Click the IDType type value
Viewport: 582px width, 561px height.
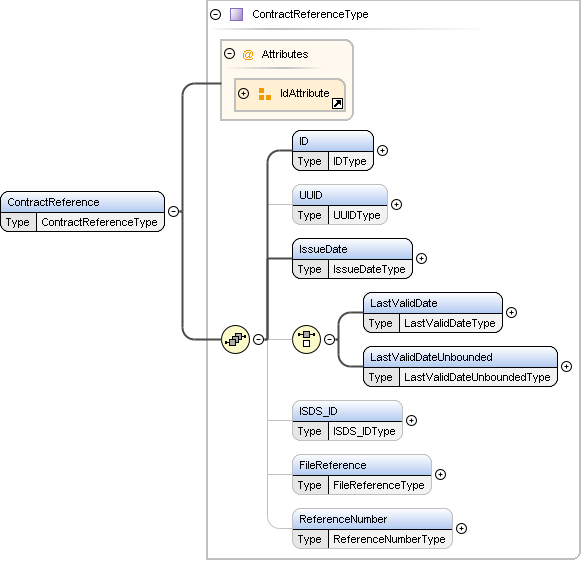[350, 161]
